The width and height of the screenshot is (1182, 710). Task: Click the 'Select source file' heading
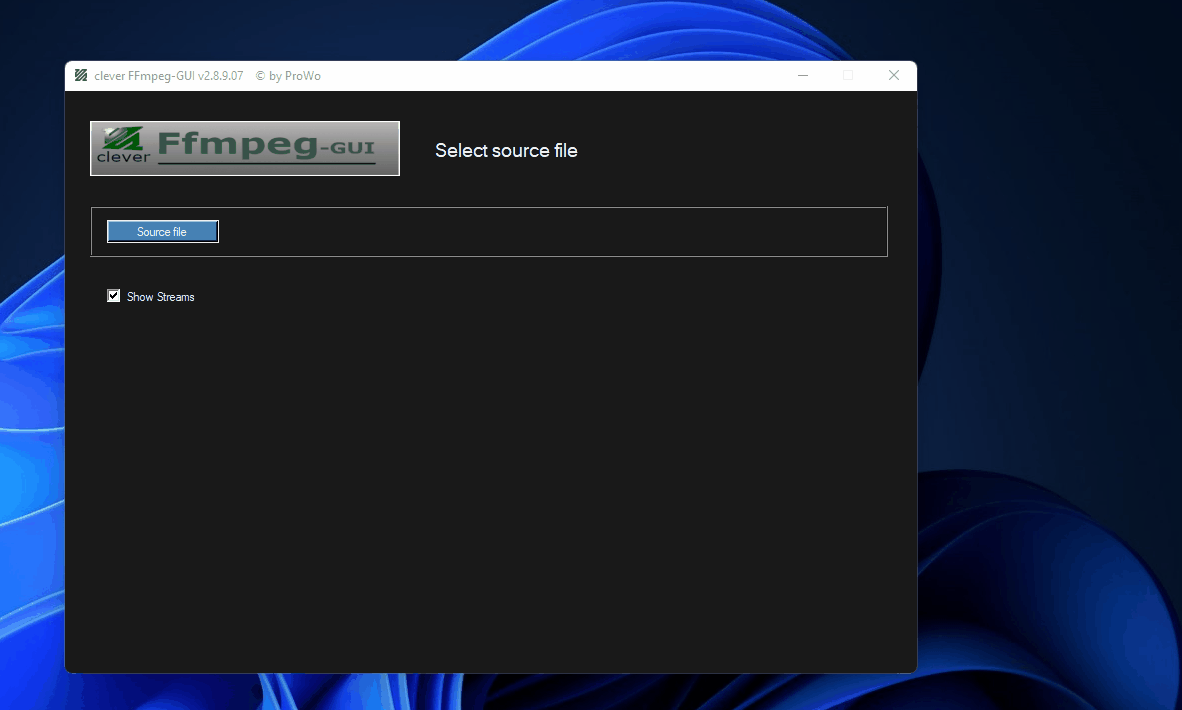click(506, 151)
